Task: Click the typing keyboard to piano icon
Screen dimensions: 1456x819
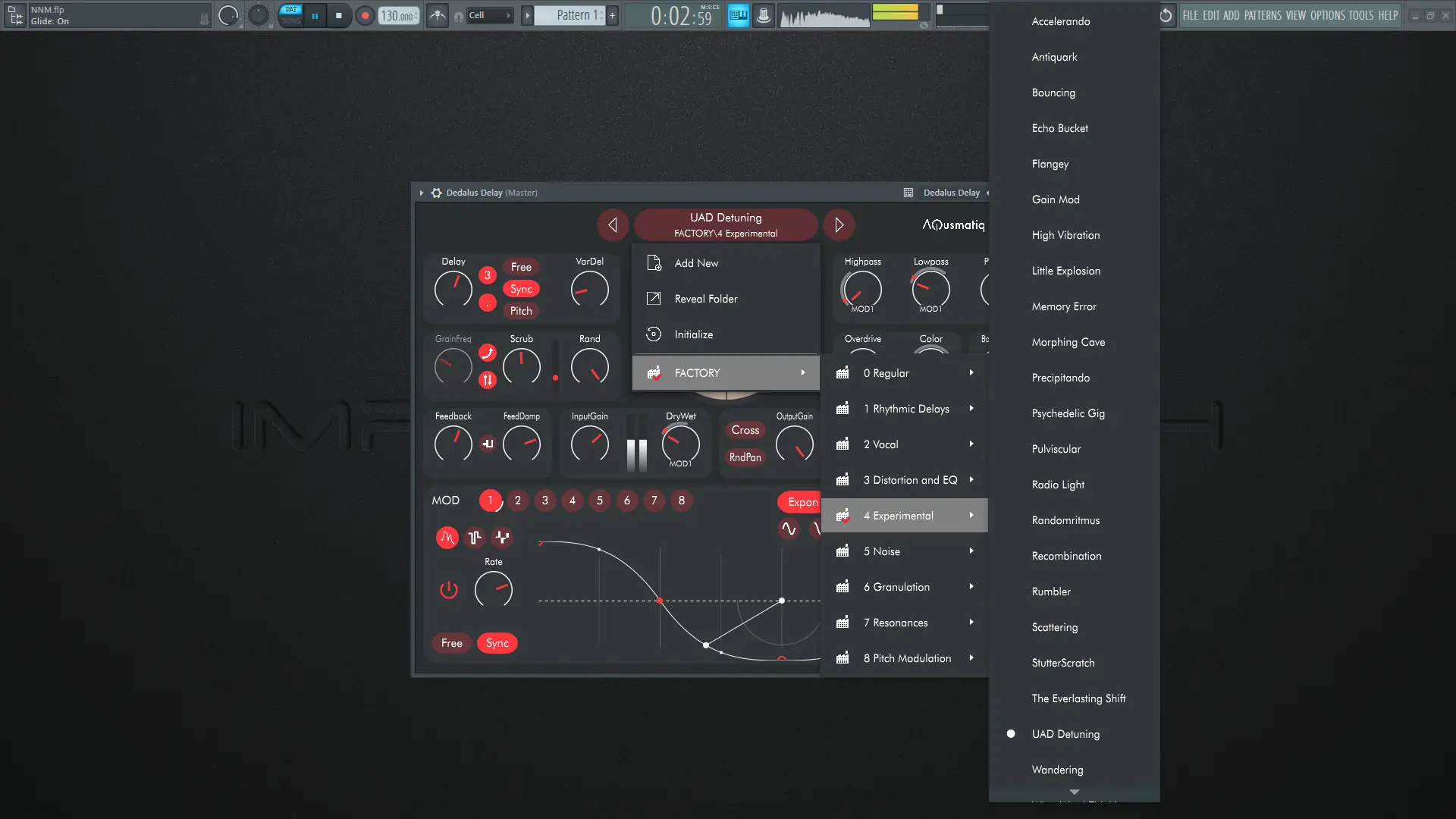Action: 738,15
